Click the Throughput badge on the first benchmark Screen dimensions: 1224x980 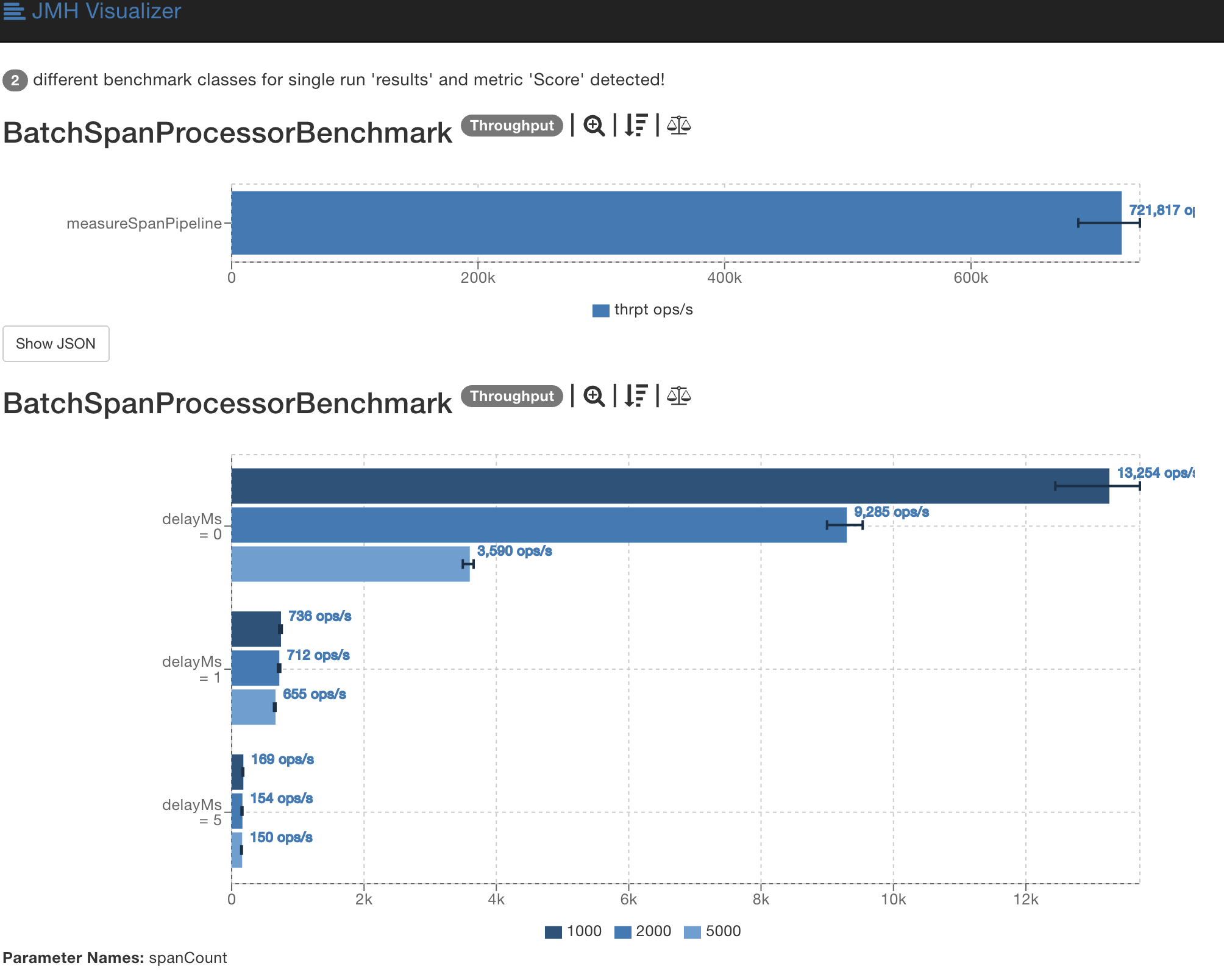513,126
